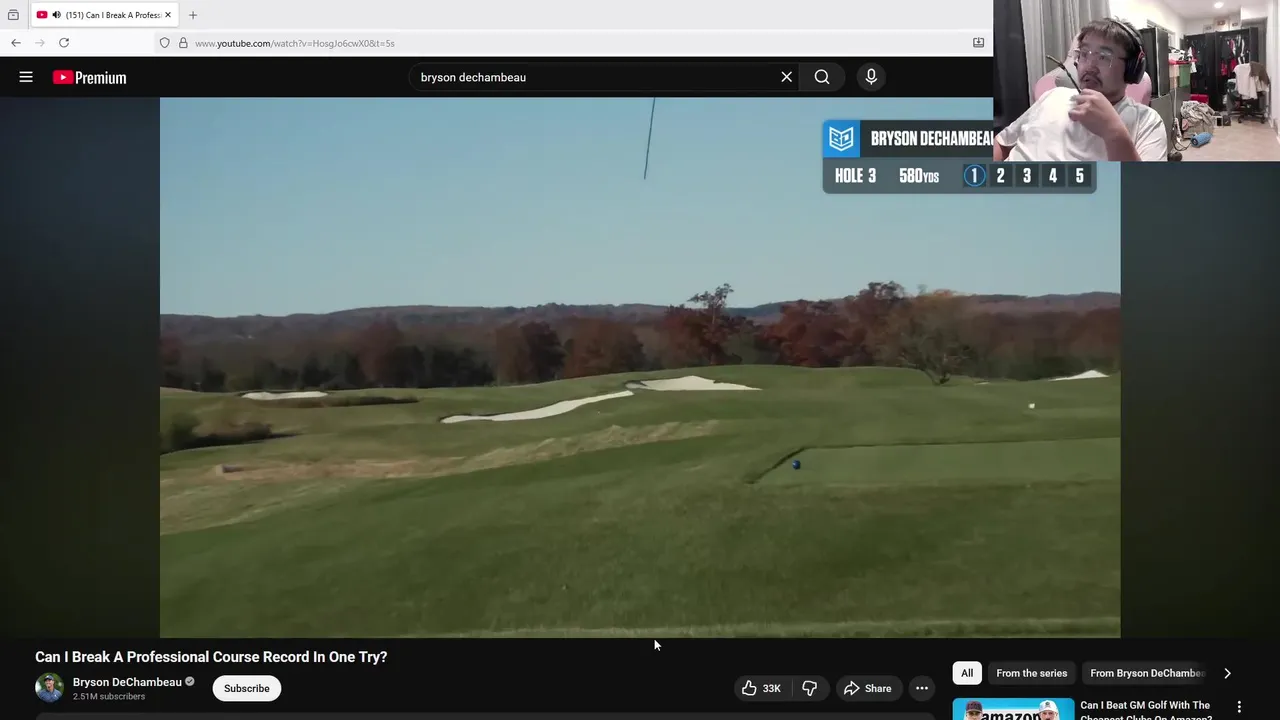The height and width of the screenshot is (720, 1280).
Task: Open more actions three-dot menu
Action: coord(922,688)
